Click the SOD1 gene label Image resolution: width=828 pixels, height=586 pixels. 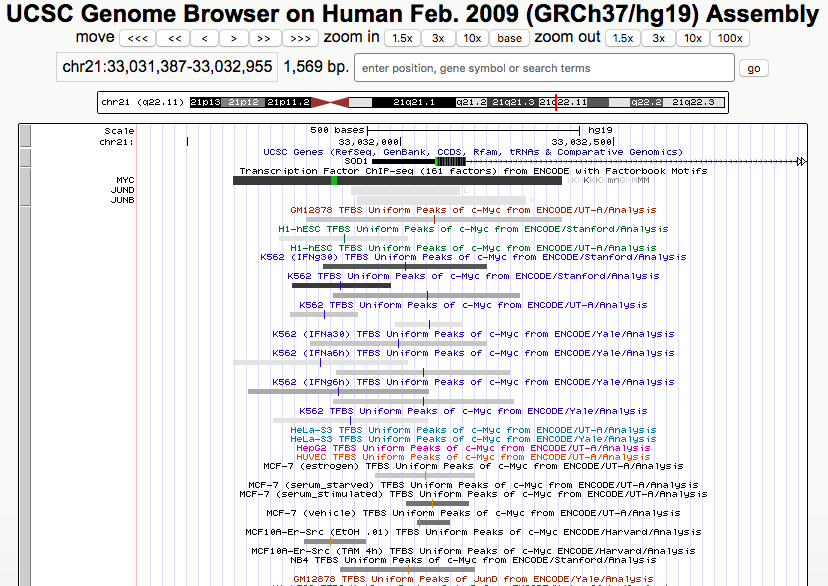[x=357, y=161]
